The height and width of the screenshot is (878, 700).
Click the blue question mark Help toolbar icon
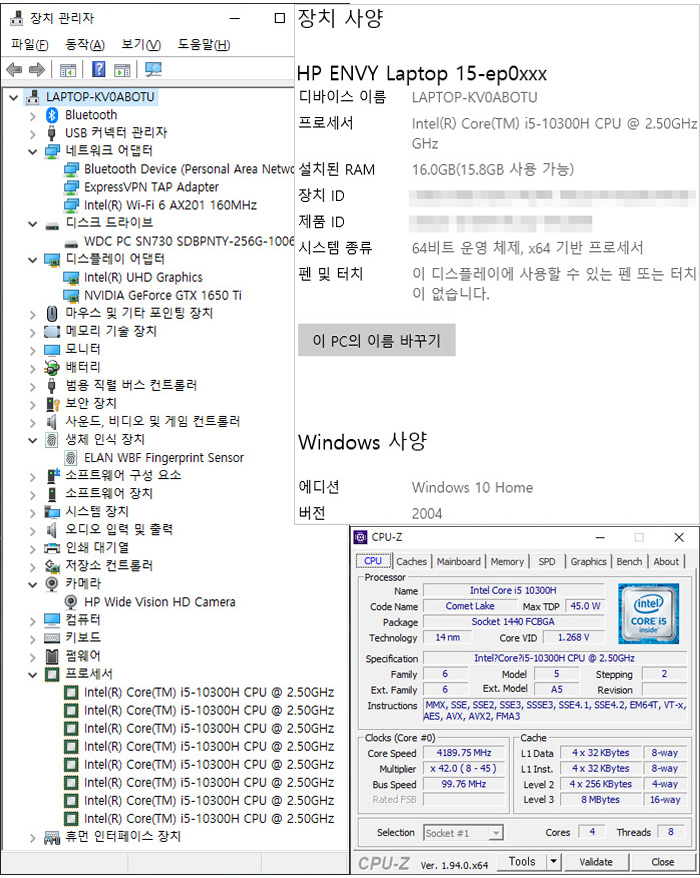pyautogui.click(x=99, y=69)
